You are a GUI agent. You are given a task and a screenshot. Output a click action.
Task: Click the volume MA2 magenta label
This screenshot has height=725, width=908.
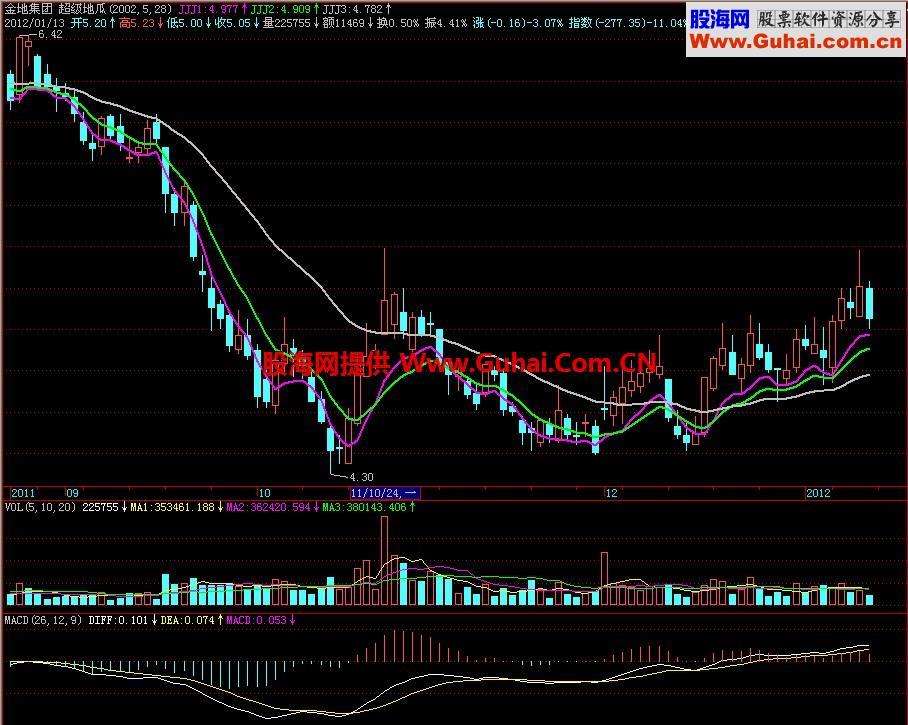pyautogui.click(x=269, y=507)
